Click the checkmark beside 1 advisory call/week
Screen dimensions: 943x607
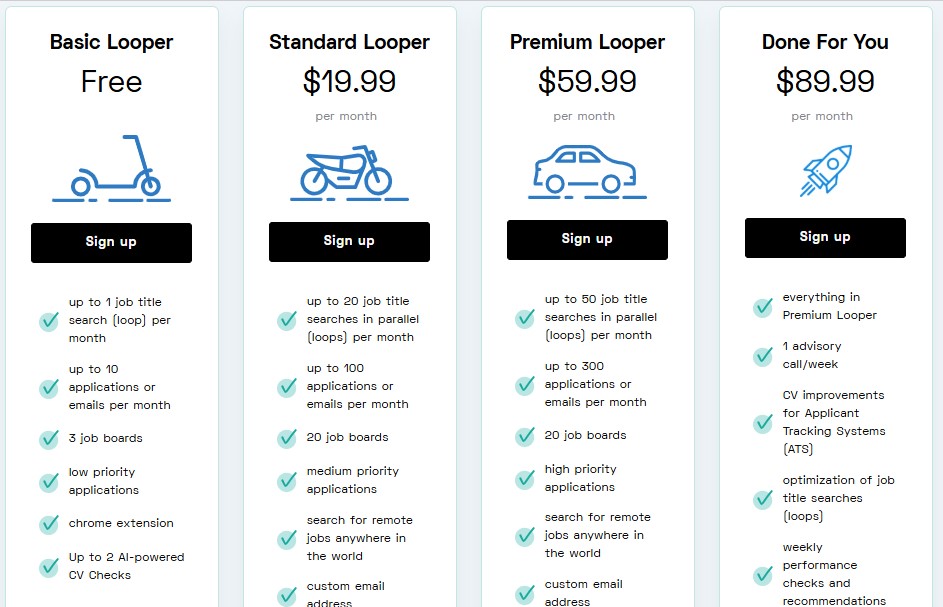[761, 356]
